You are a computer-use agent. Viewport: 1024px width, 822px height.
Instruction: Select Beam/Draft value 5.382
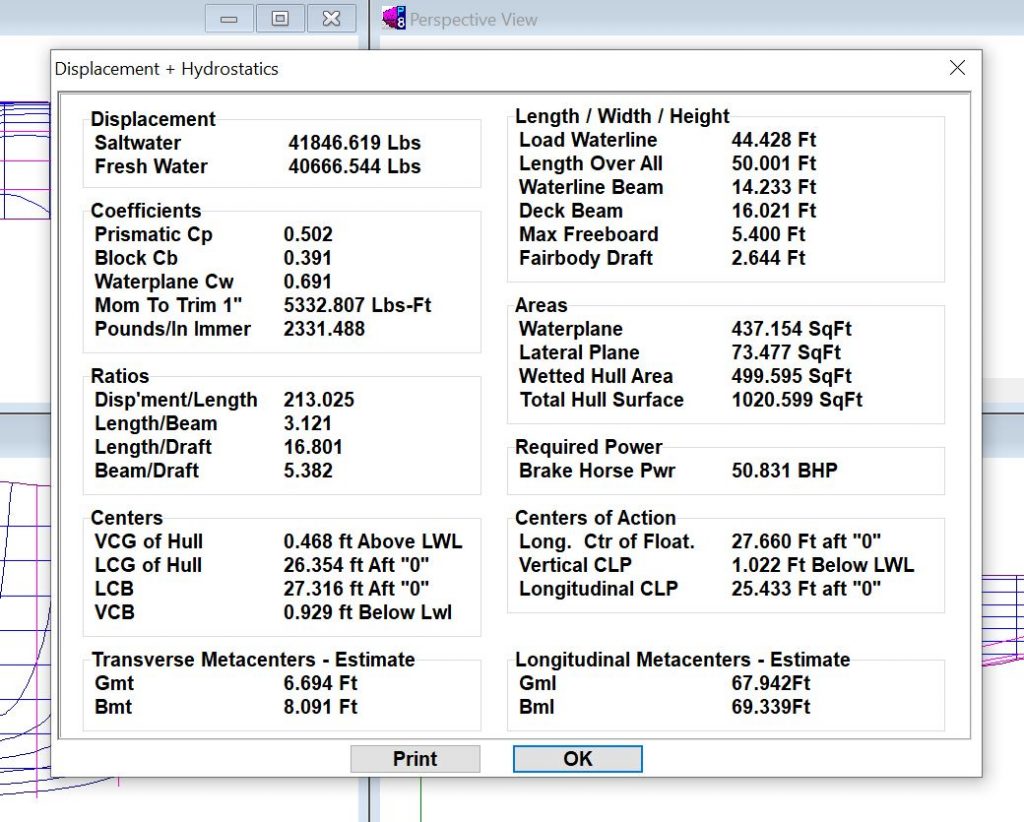308,470
